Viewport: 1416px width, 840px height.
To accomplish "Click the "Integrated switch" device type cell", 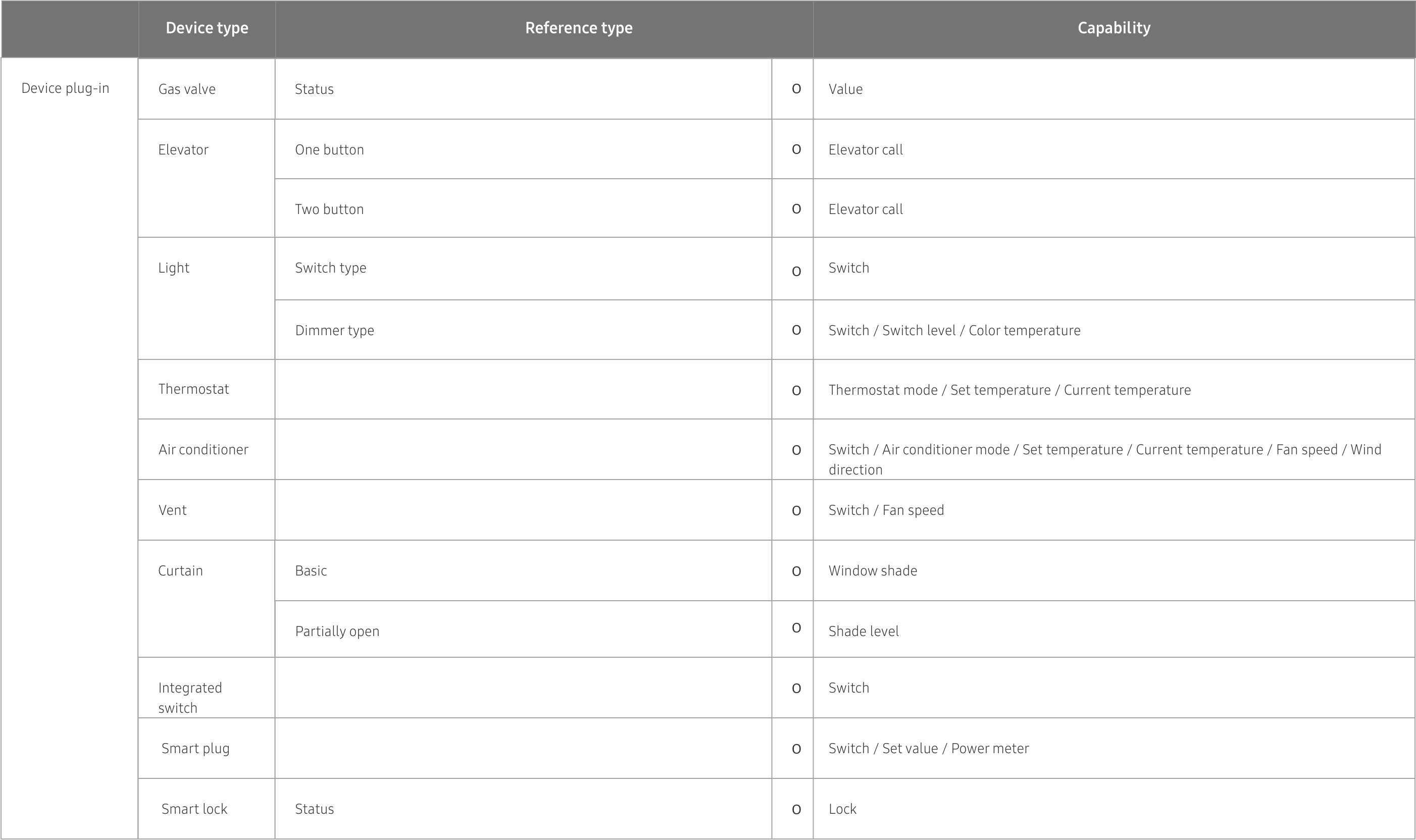I will 190,697.
